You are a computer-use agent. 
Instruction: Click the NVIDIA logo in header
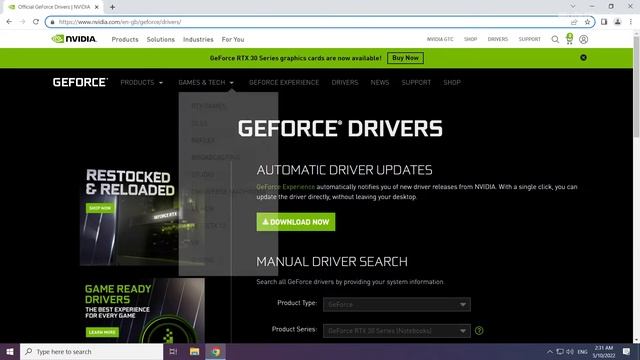[x=74, y=39]
